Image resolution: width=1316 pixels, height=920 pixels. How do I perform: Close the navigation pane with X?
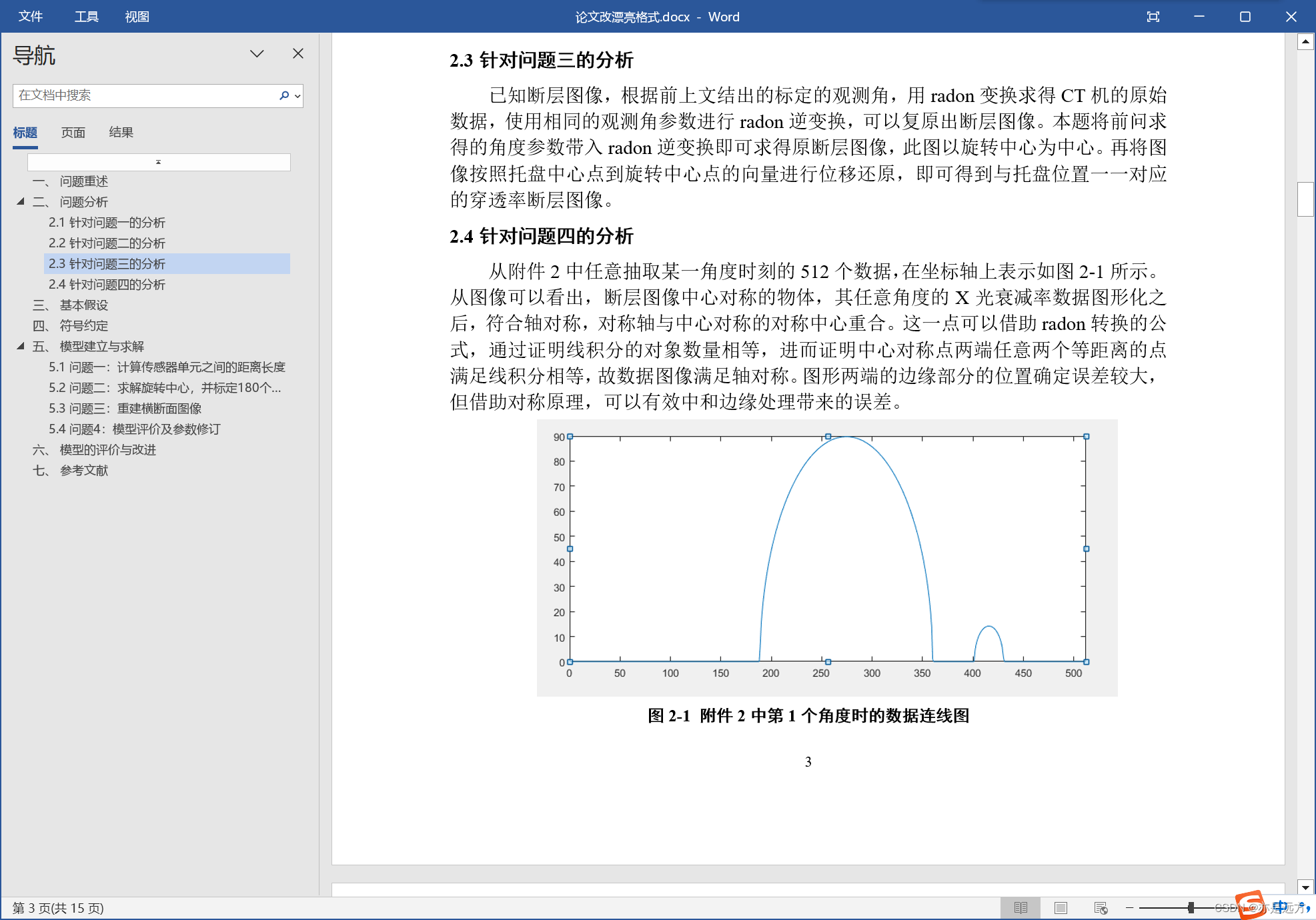[298, 53]
